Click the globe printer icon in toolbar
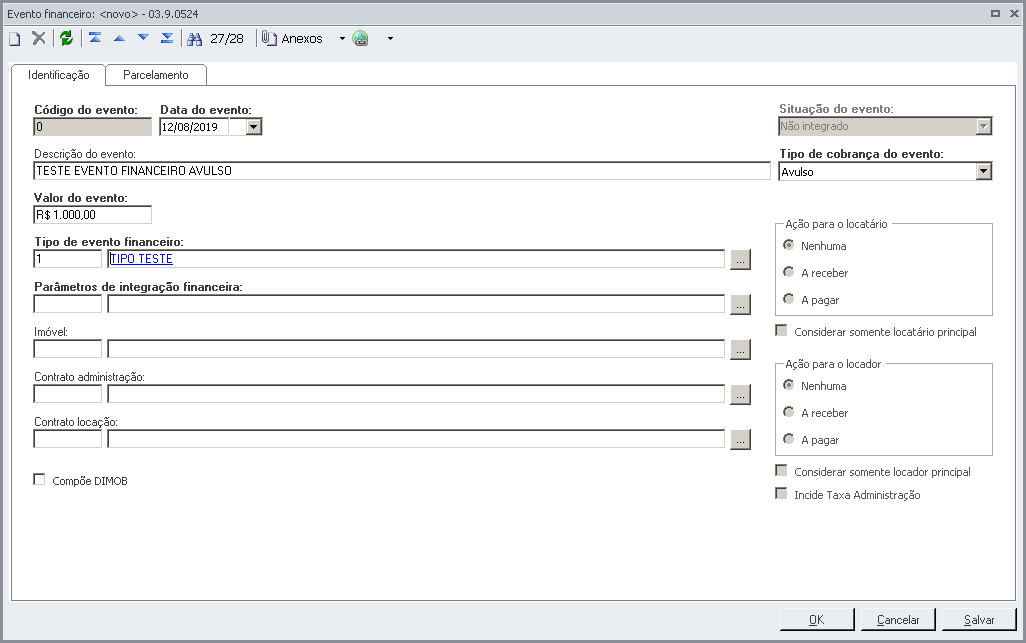Viewport: 1026px width, 643px height. click(361, 39)
